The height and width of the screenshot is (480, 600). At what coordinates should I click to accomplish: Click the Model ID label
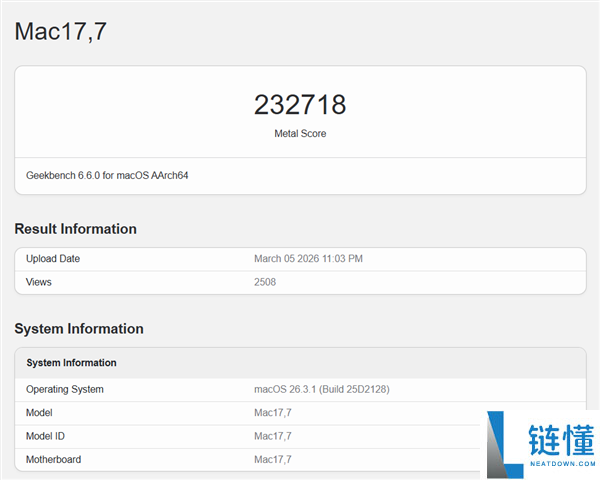[x=45, y=436]
